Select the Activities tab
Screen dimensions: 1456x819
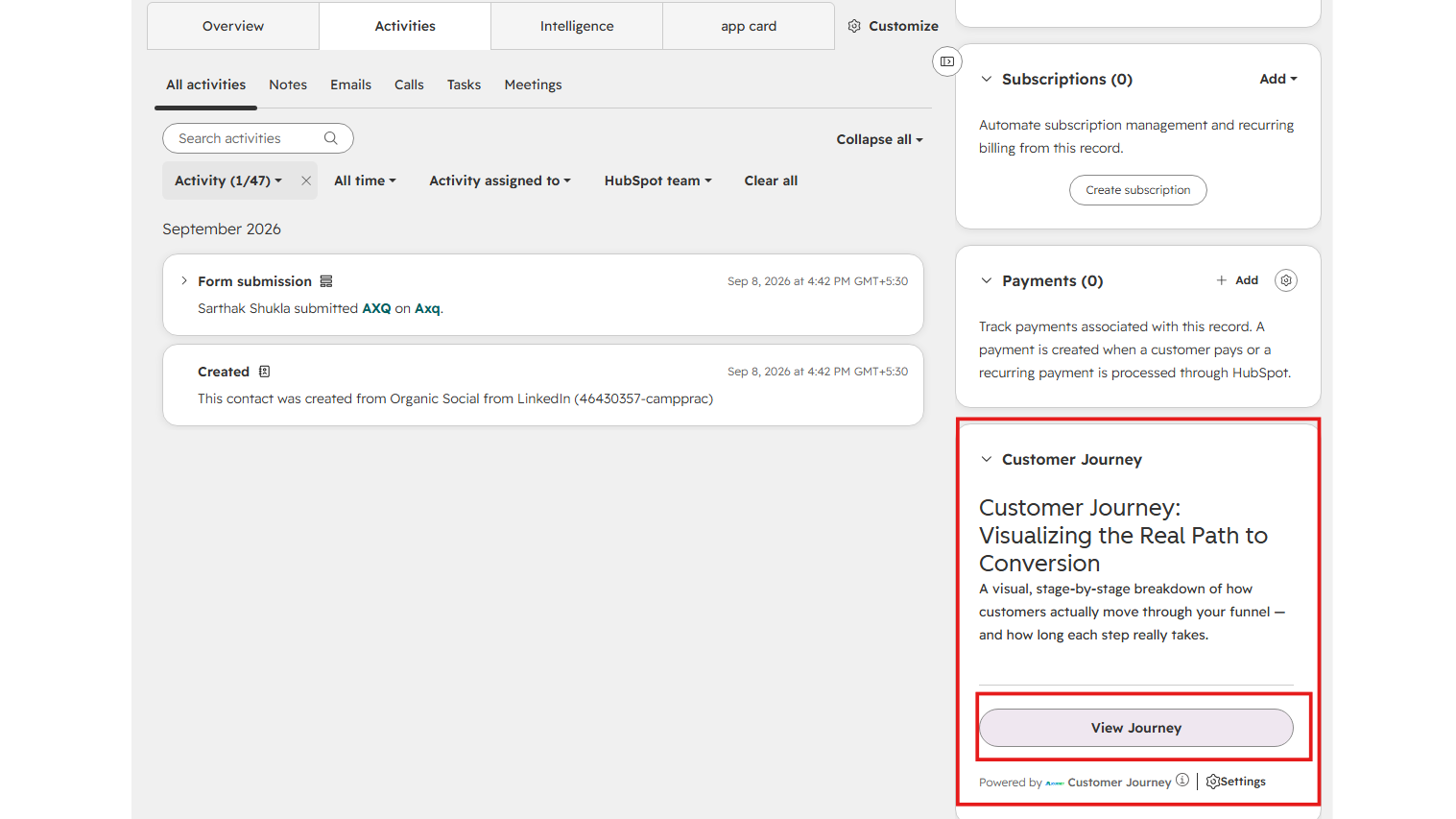click(405, 26)
